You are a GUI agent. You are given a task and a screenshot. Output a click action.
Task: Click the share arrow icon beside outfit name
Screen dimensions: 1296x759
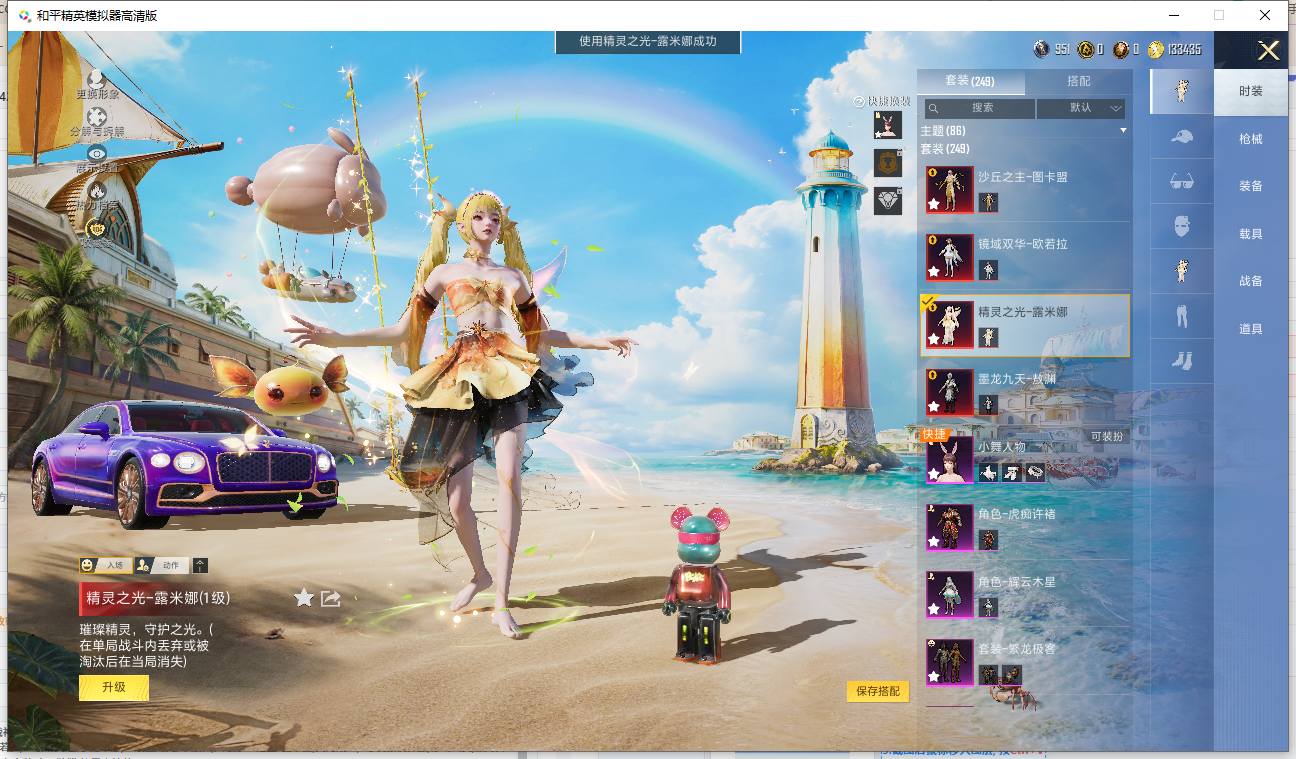coord(331,598)
